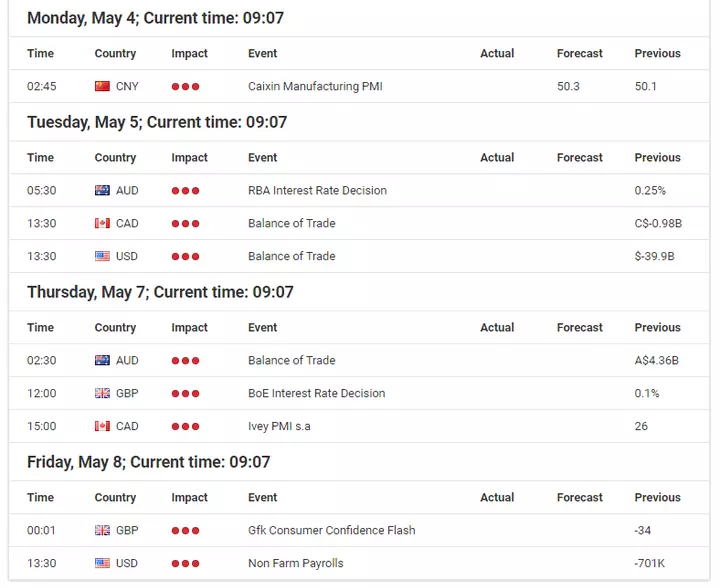Click the Impact column header under Monday
Viewport: 720px width, 588px height.
click(x=189, y=53)
